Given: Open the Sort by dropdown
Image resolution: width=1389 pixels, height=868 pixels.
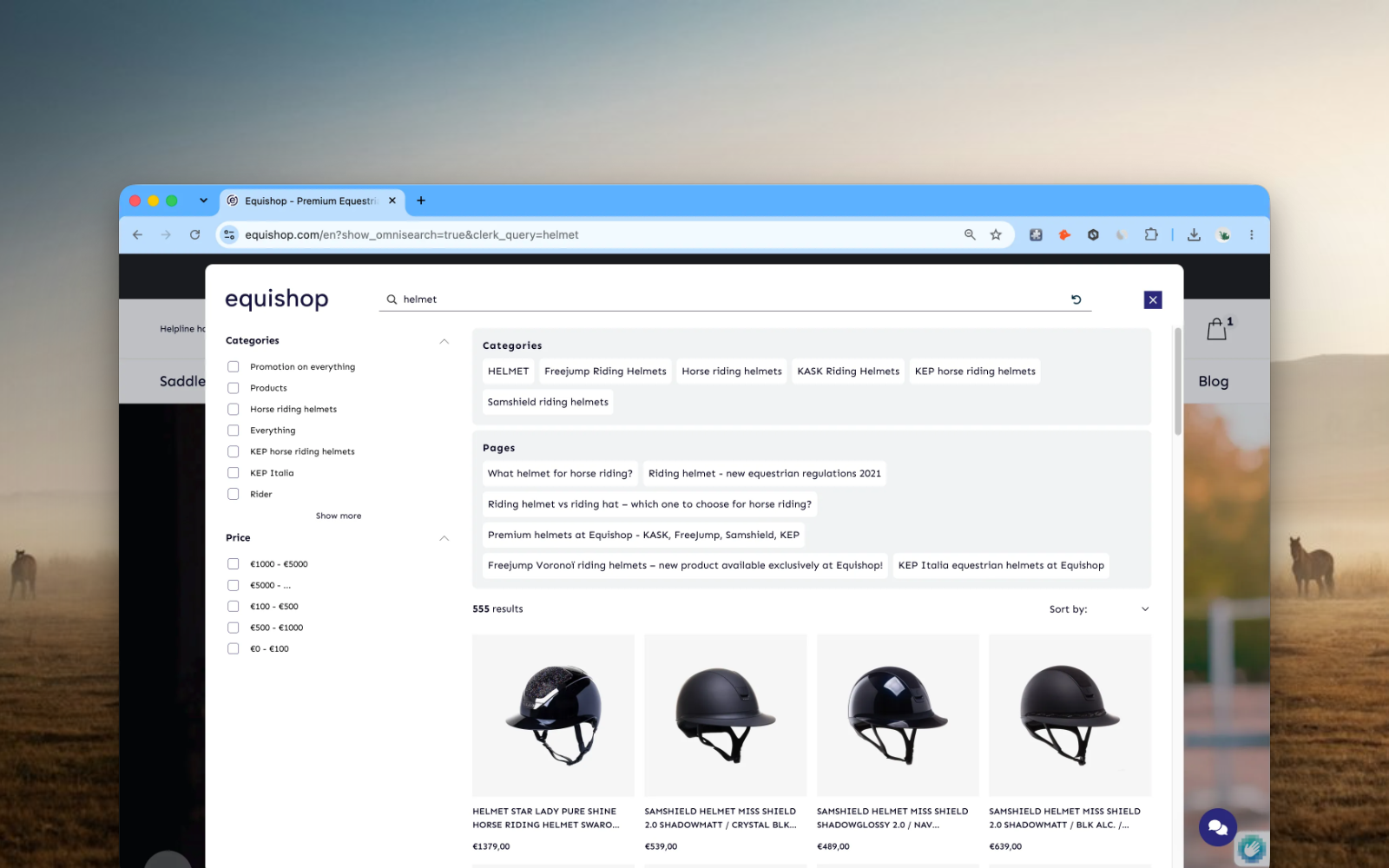Looking at the screenshot, I should point(1099,609).
